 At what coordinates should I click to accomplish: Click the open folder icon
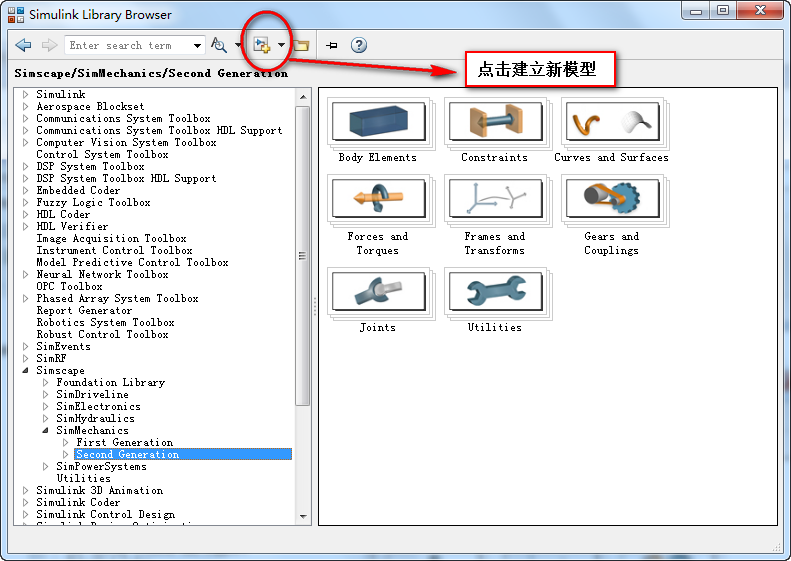click(x=301, y=46)
